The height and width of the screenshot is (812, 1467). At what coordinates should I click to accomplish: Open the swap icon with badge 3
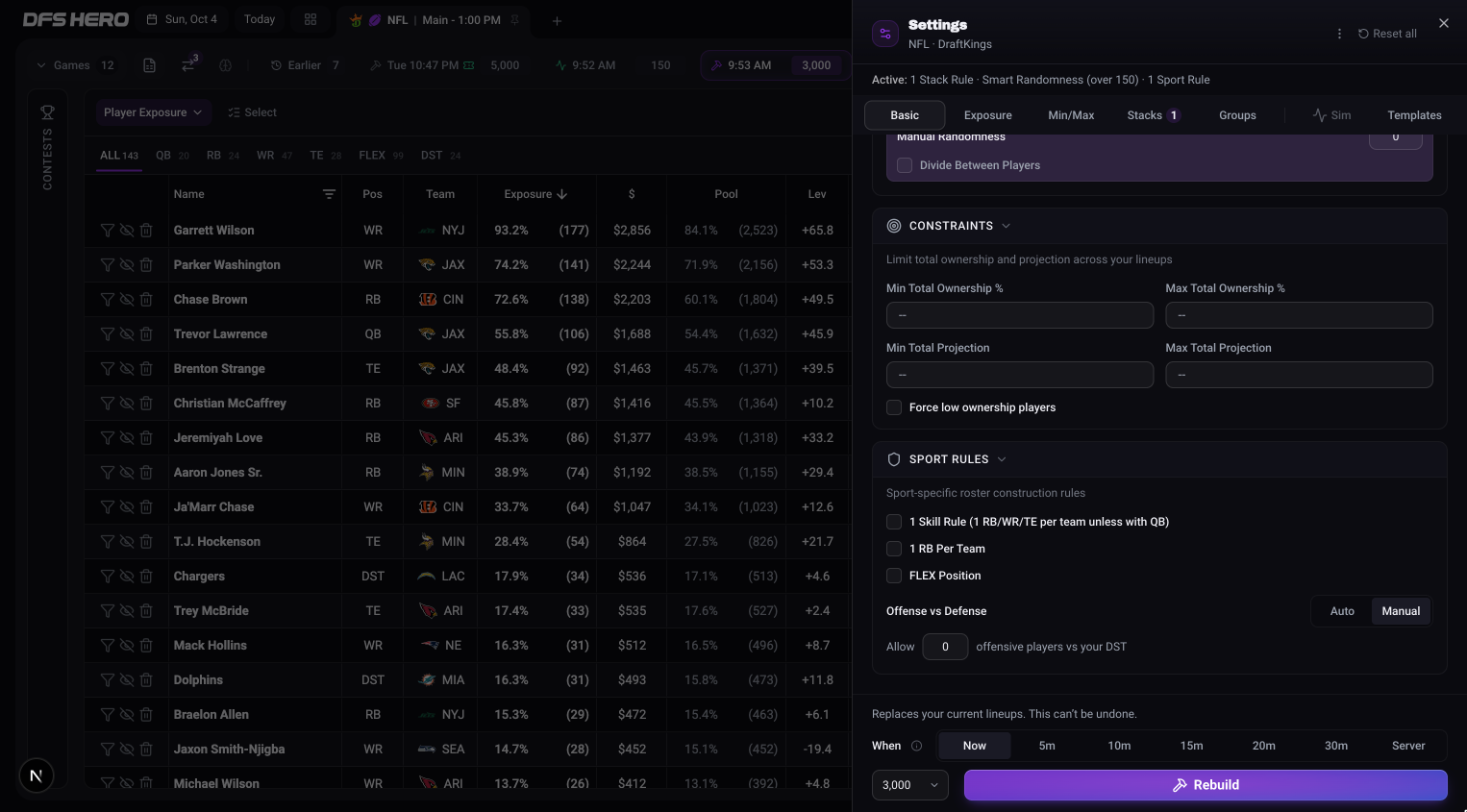(188, 65)
